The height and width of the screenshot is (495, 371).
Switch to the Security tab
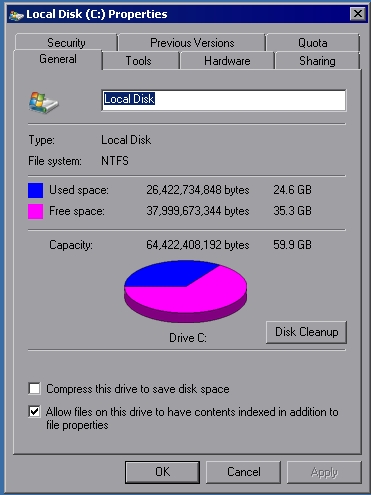66,42
